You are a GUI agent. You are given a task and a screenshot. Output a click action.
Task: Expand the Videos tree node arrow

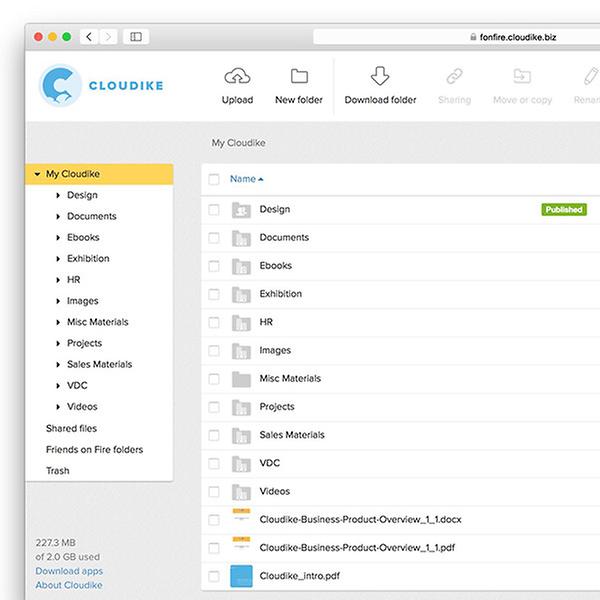point(58,407)
